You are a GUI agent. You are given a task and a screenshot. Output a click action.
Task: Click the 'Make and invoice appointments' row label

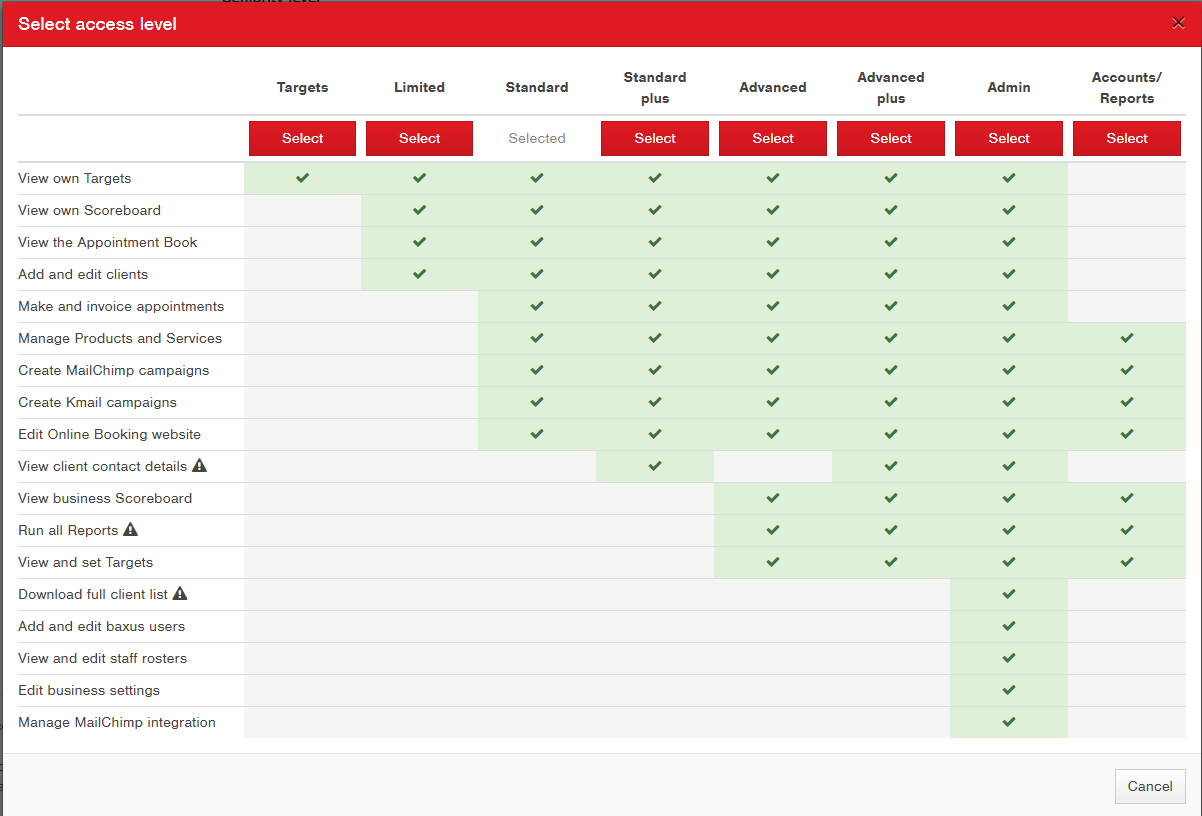click(121, 306)
